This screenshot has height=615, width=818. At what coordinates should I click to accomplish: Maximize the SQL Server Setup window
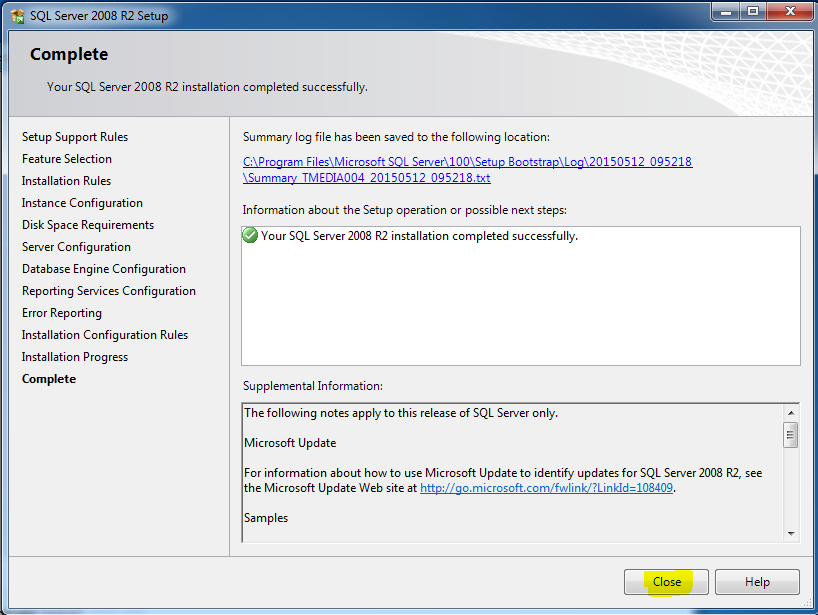tap(752, 11)
